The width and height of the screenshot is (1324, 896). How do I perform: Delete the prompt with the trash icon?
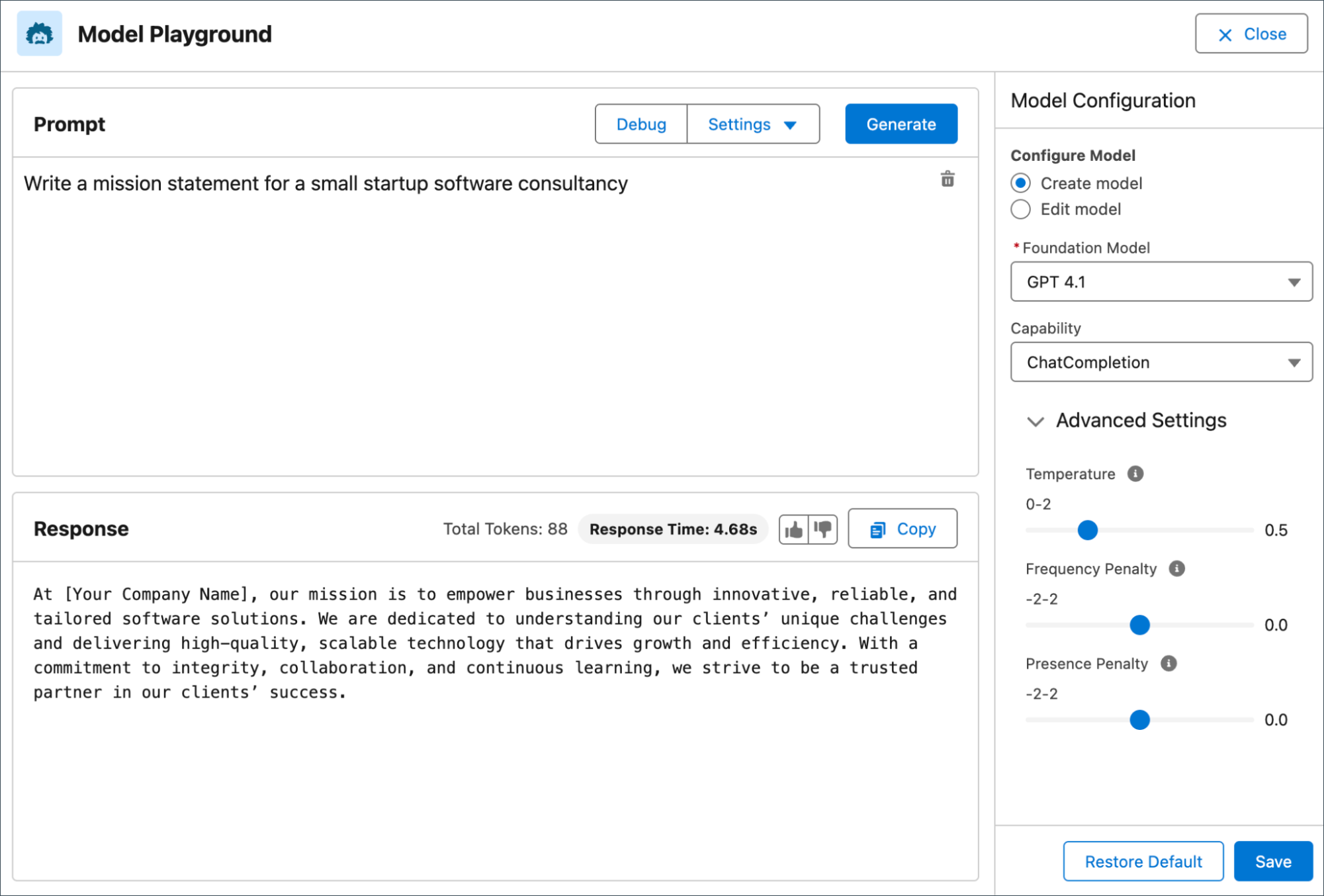[947, 179]
